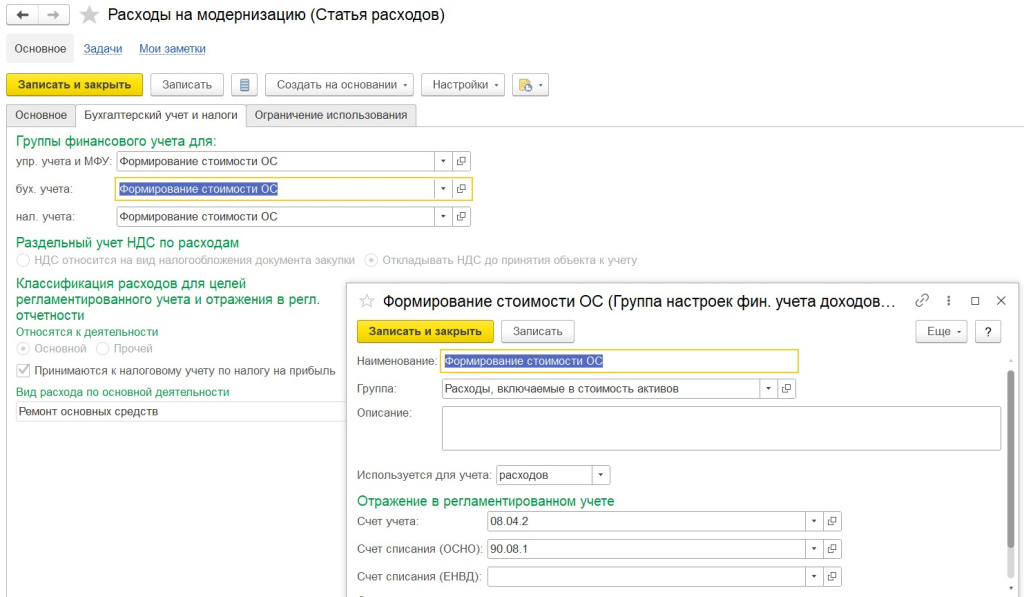Select the top Основное navigation item
Screen dimensions: 1024x597
[x=40, y=49]
